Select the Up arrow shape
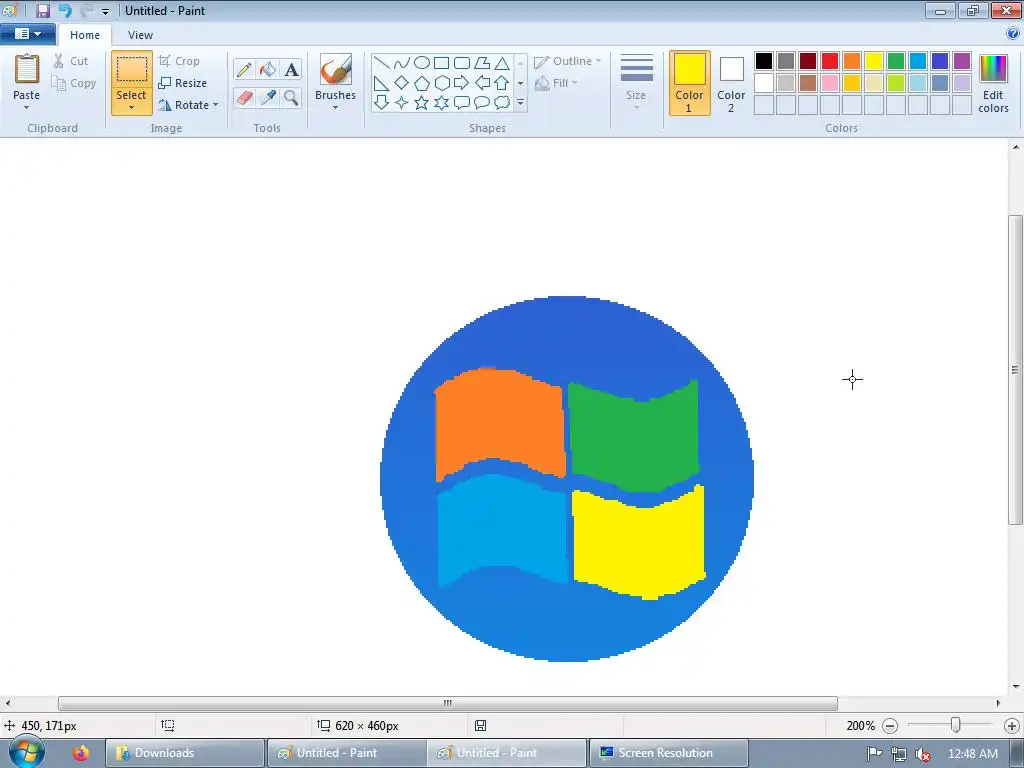This screenshot has width=1024, height=768. 502,83
